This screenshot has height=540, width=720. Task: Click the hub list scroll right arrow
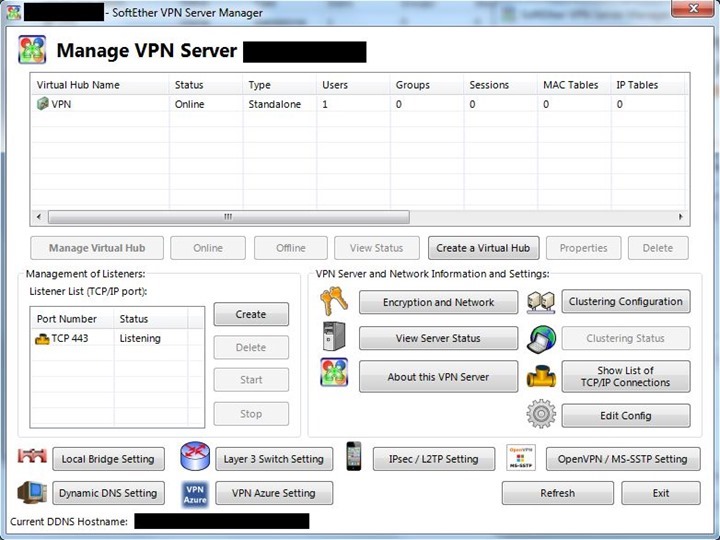pos(681,217)
